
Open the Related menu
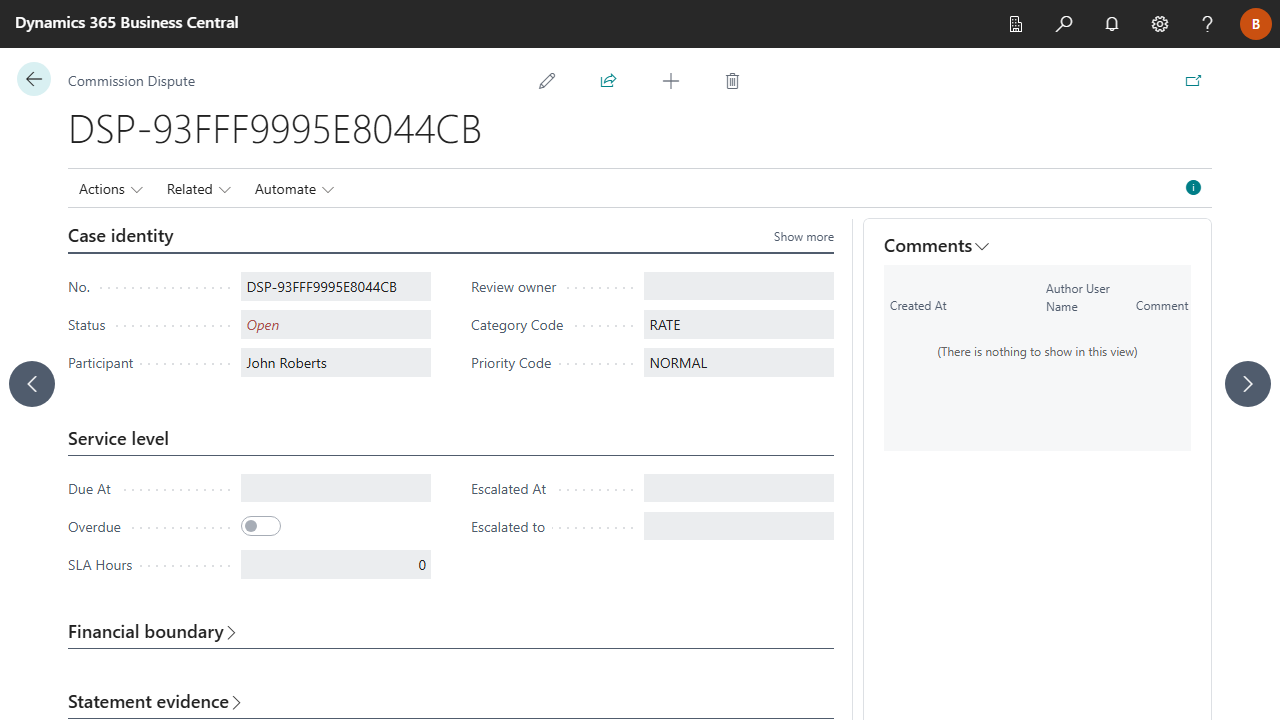[199, 189]
